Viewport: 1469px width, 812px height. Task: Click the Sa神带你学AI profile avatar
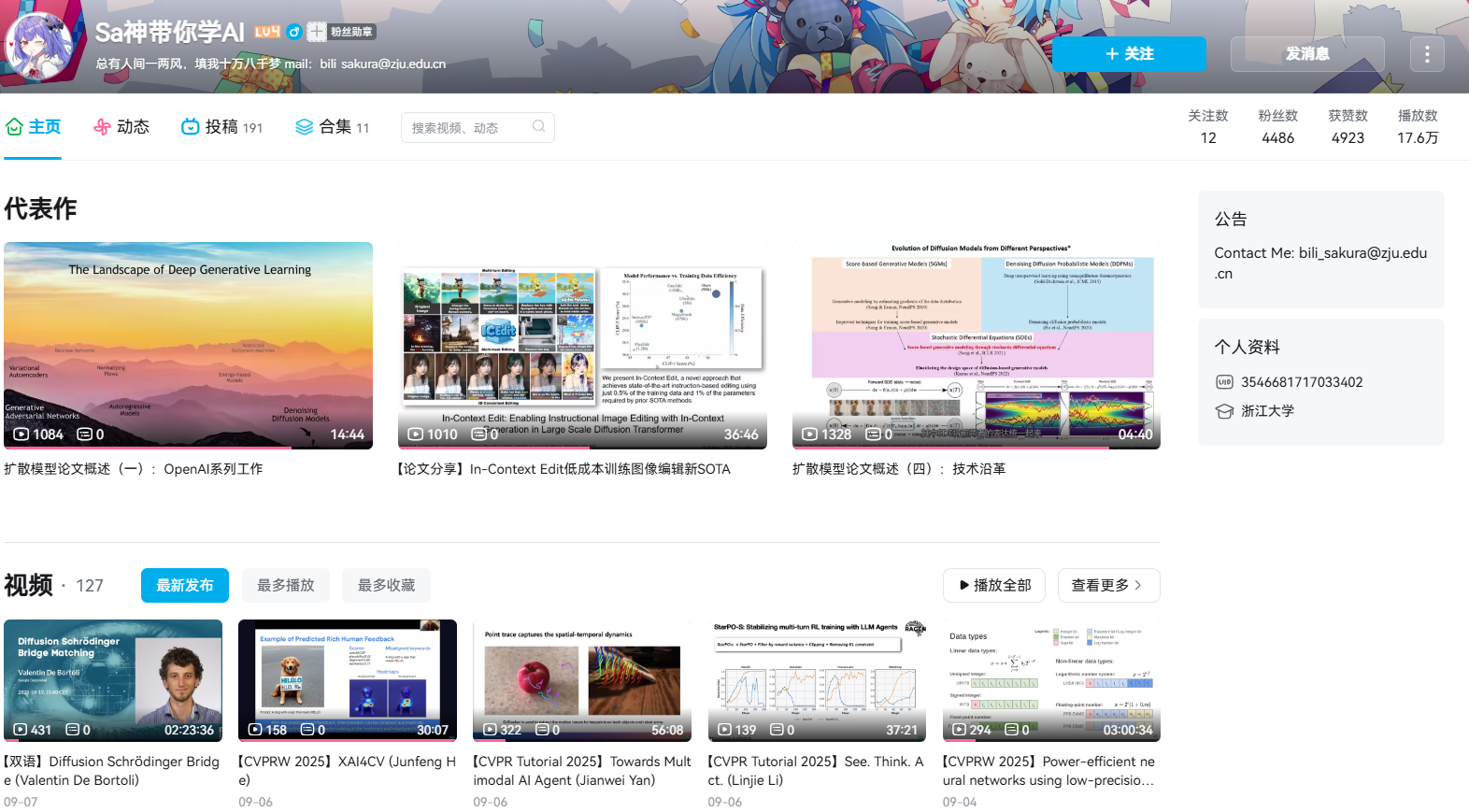pyautogui.click(x=39, y=46)
